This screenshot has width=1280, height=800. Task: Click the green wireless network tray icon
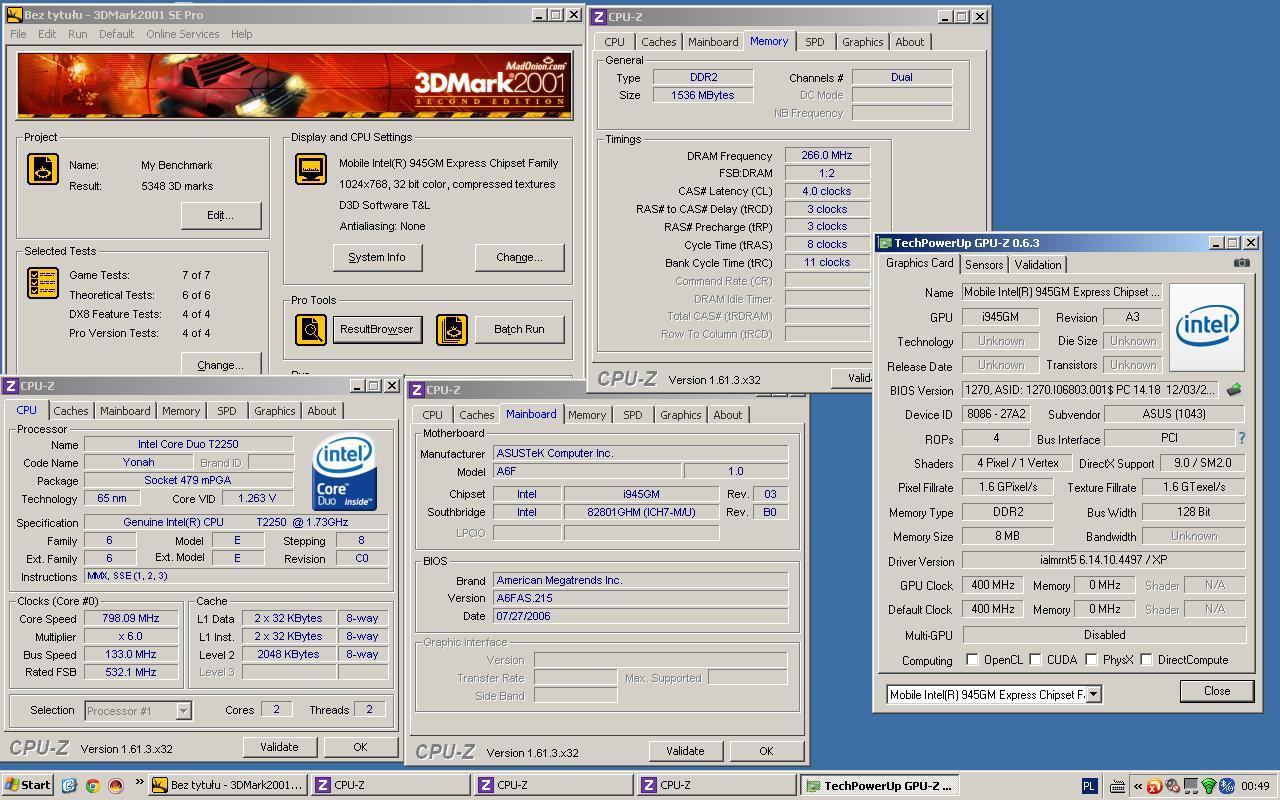coord(1208,786)
